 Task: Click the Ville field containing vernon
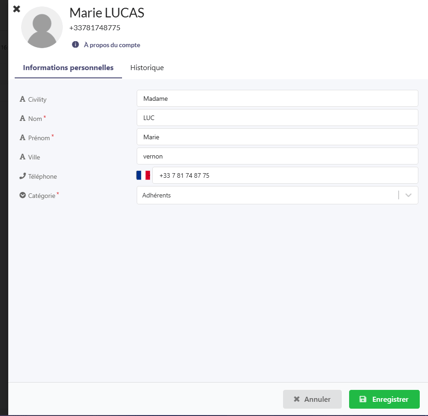277,156
